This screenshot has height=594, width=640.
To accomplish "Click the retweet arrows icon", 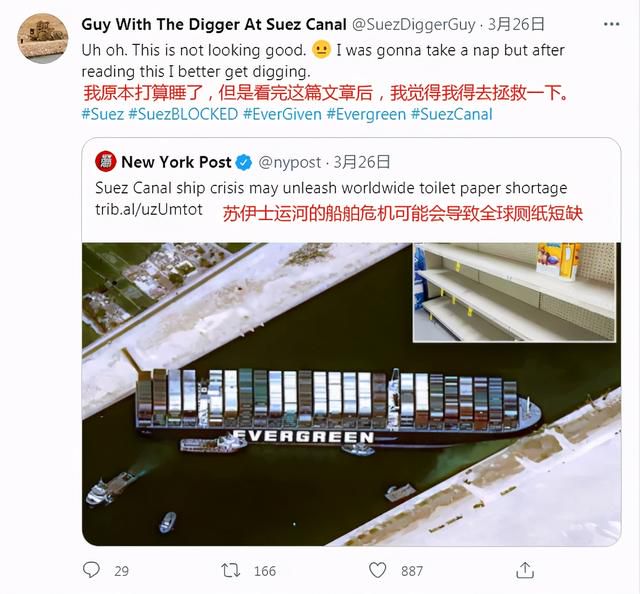I will [x=230, y=570].
